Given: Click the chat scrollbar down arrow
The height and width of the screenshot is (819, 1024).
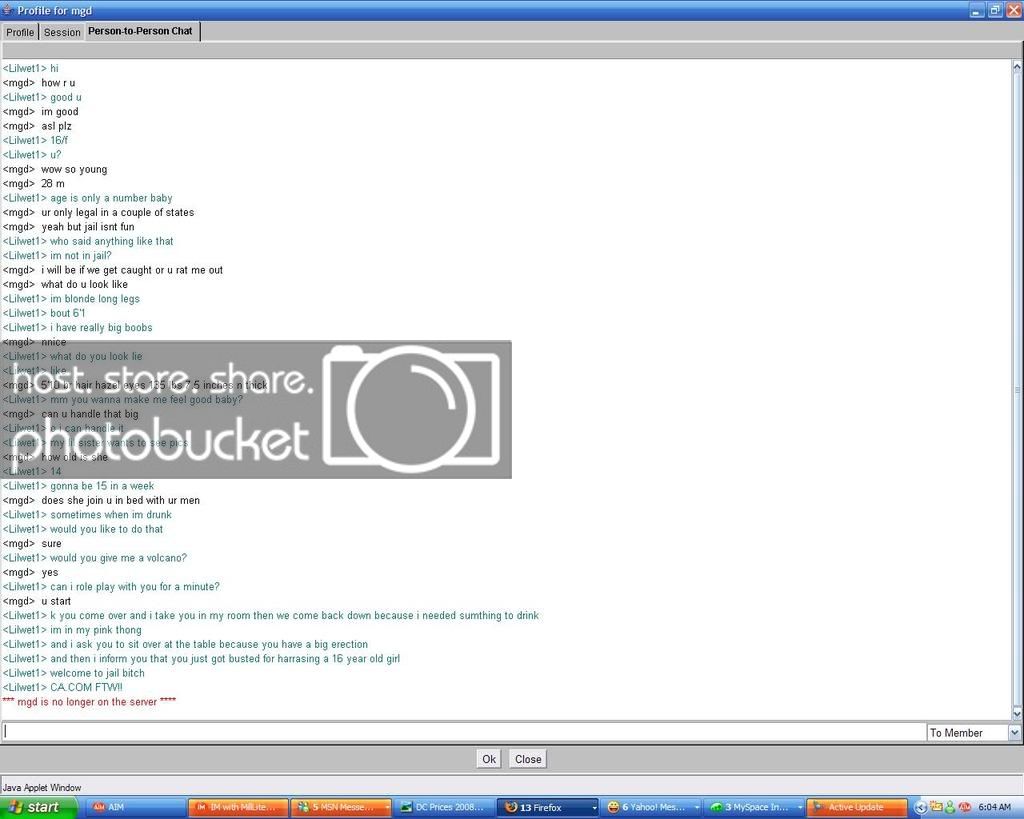Looking at the screenshot, I should tap(1017, 713).
